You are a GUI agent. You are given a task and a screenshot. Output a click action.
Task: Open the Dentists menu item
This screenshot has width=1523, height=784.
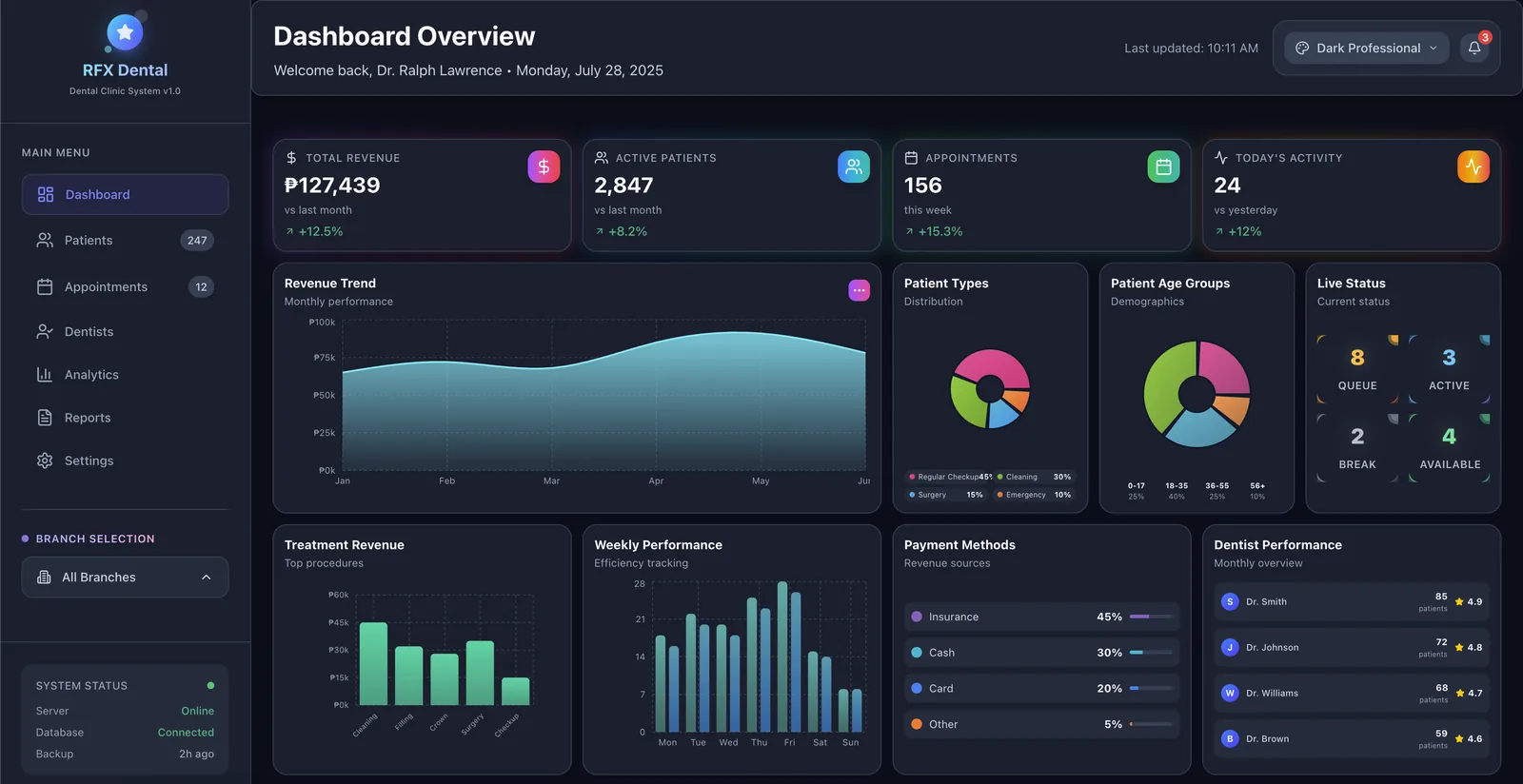tap(125, 332)
